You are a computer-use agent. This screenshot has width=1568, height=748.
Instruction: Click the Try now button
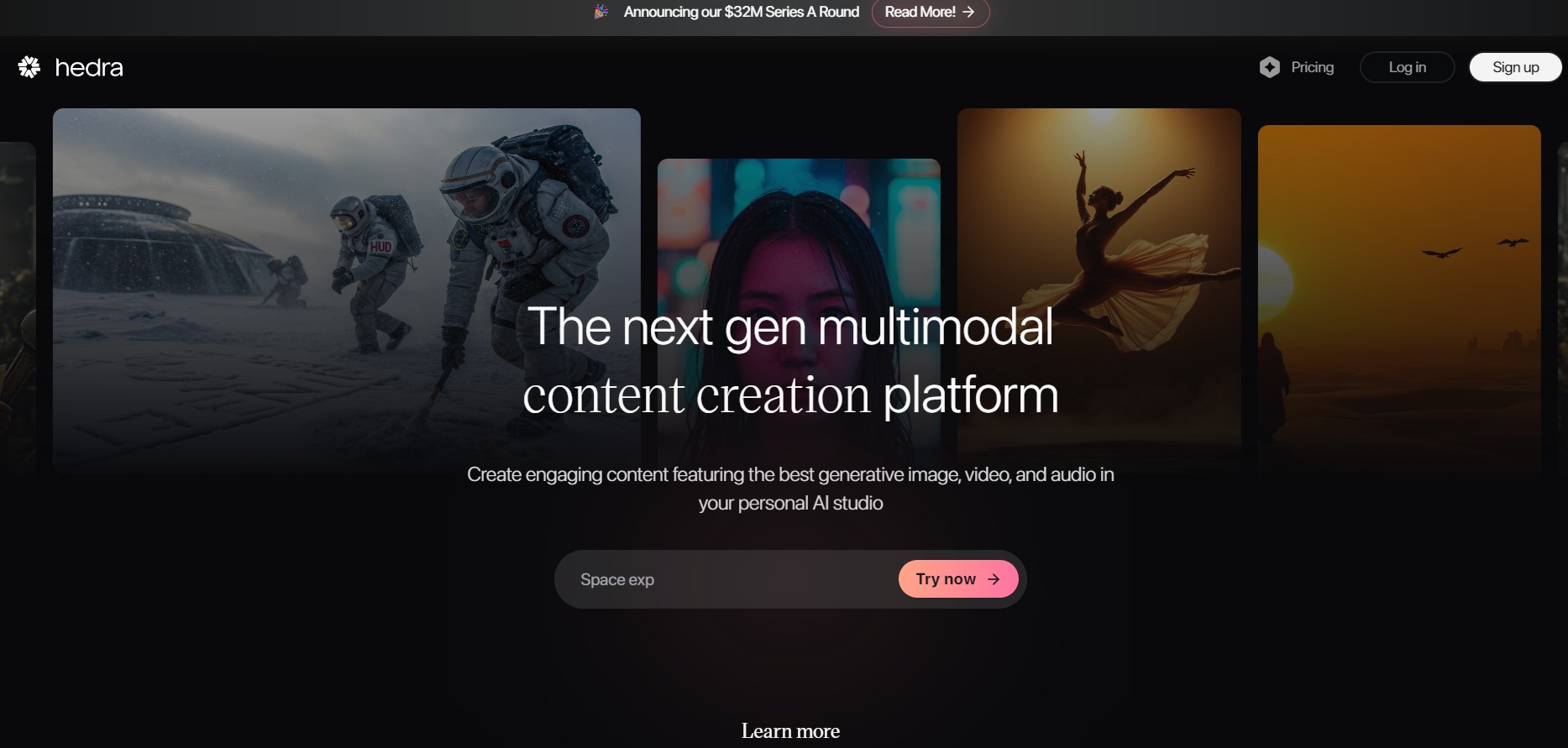pyautogui.click(x=958, y=579)
